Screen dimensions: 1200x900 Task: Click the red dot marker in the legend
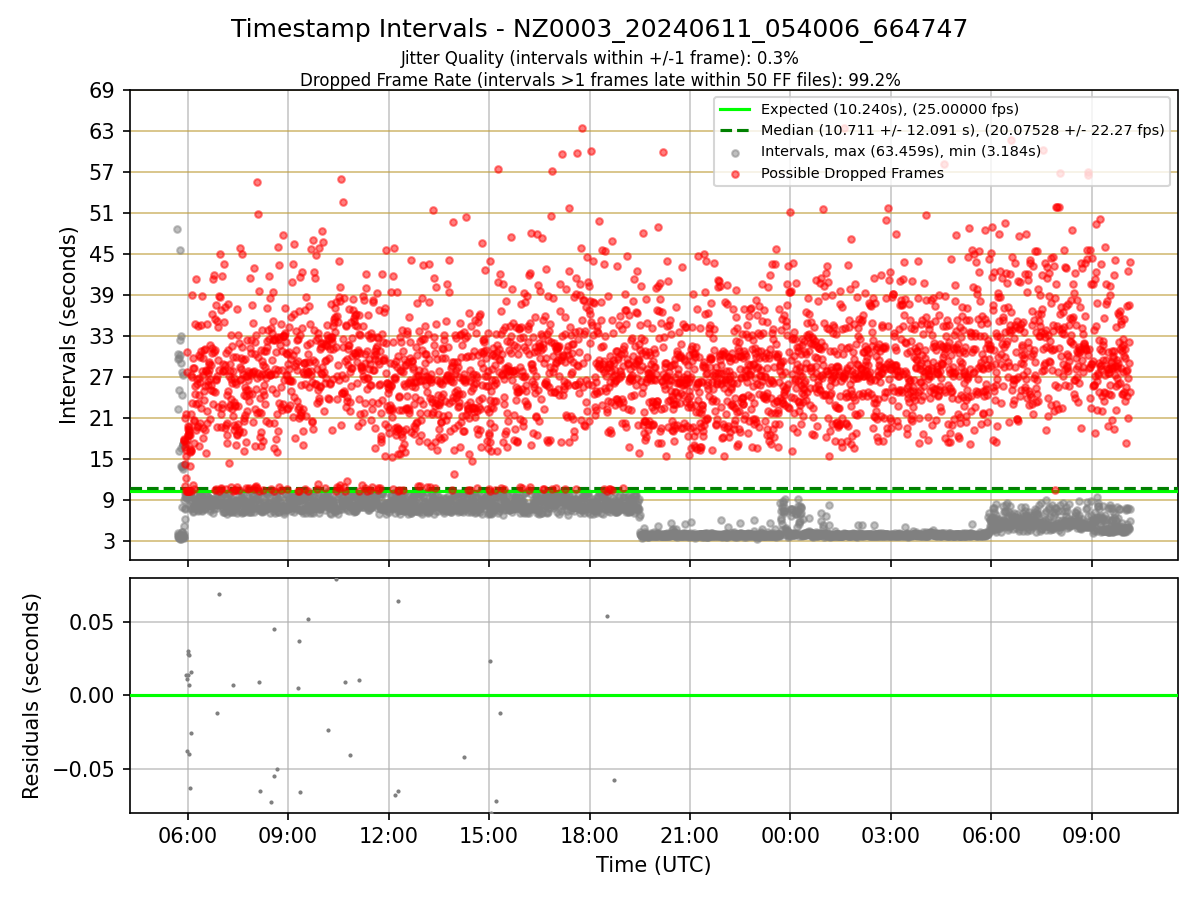[x=735, y=174]
